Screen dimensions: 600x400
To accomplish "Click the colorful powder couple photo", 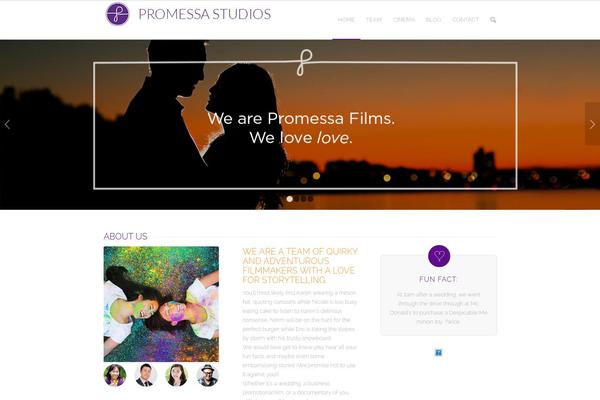I will click(x=161, y=304).
